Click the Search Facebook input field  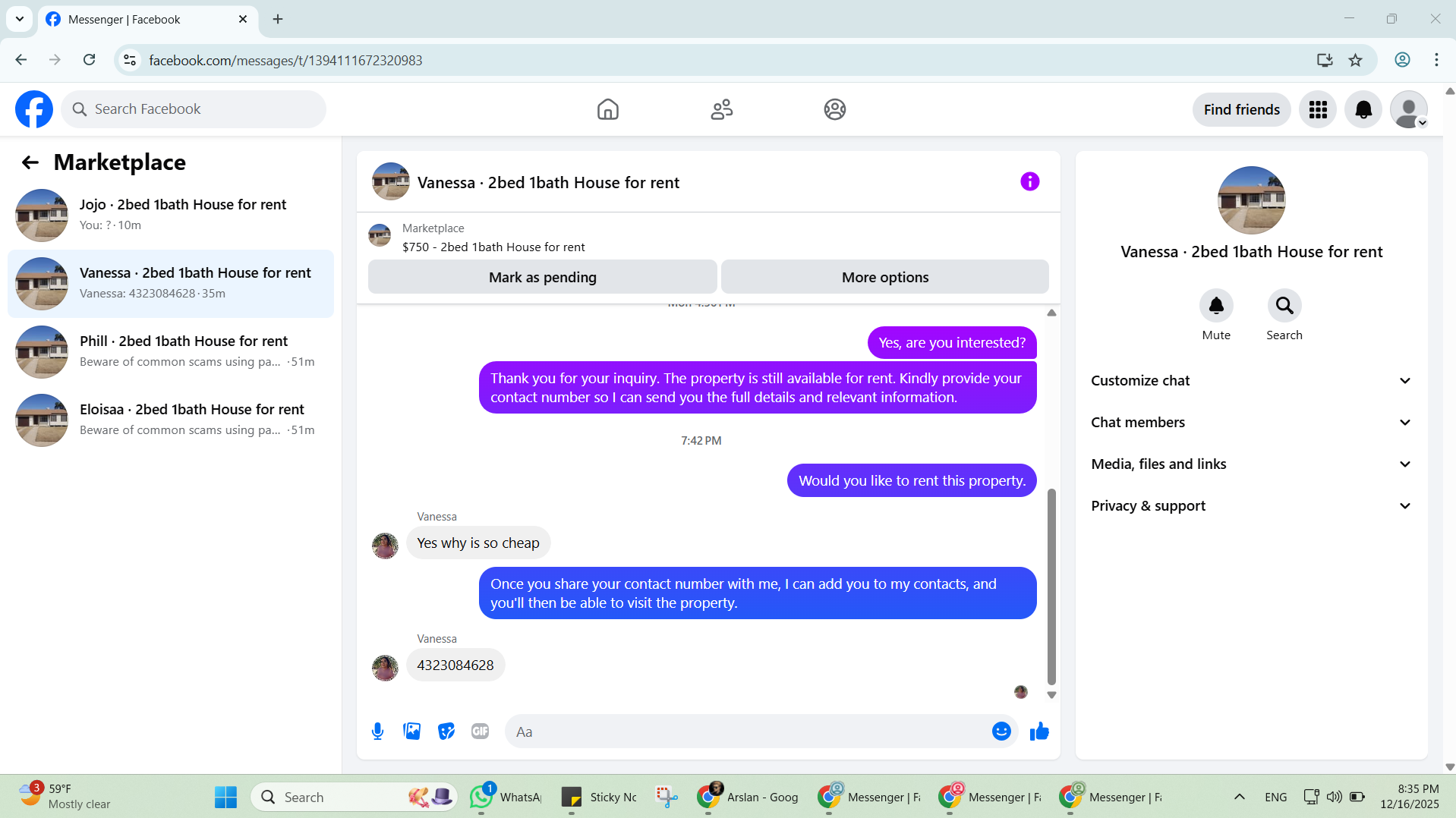[x=194, y=109]
